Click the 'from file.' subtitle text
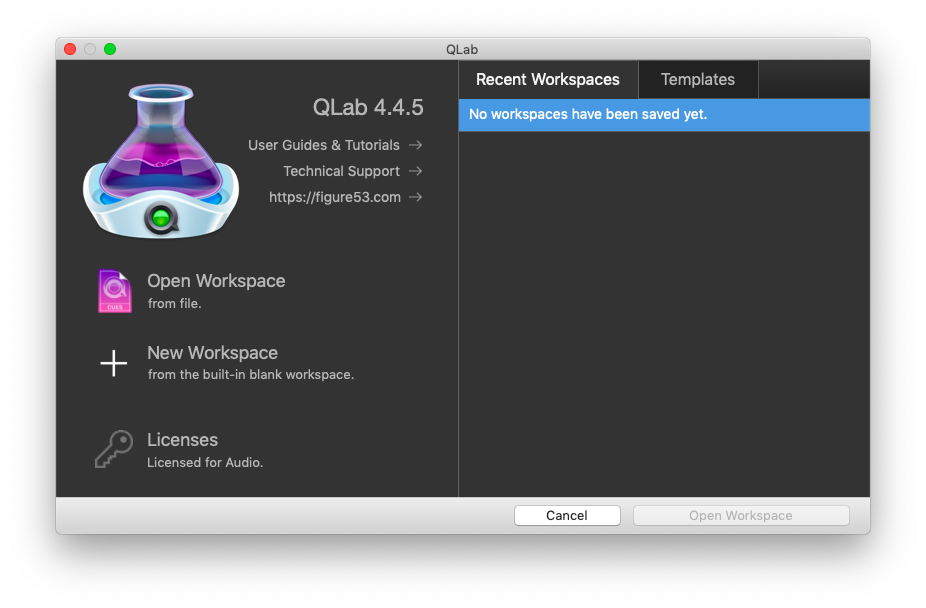 (175, 303)
